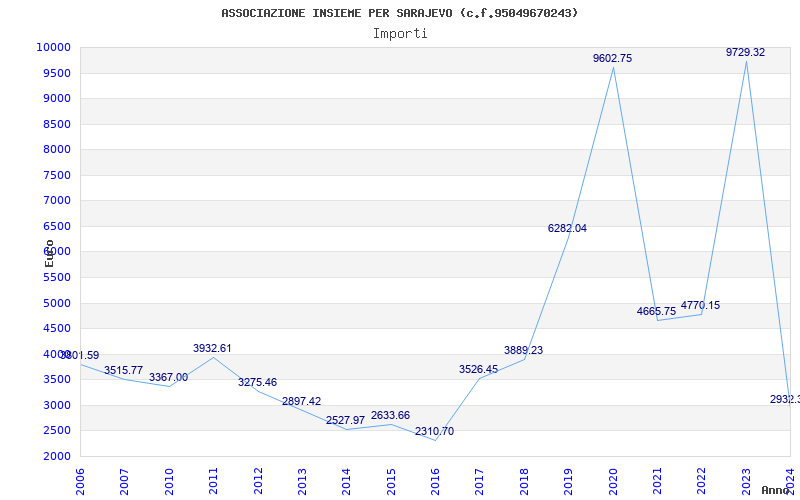Click the 3515.77 value label

(x=123, y=370)
